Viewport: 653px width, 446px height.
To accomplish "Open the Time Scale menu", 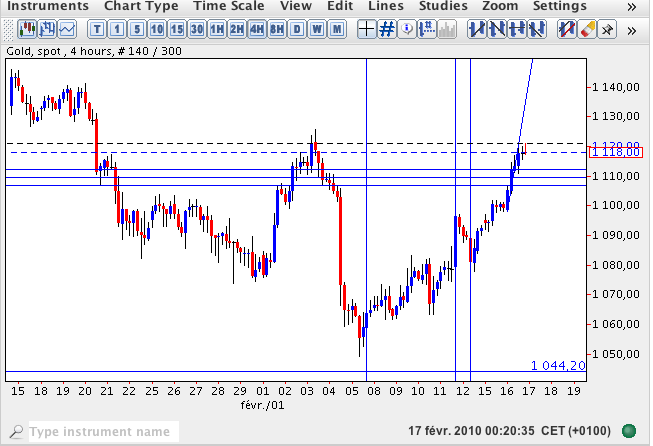I will [230, 6].
